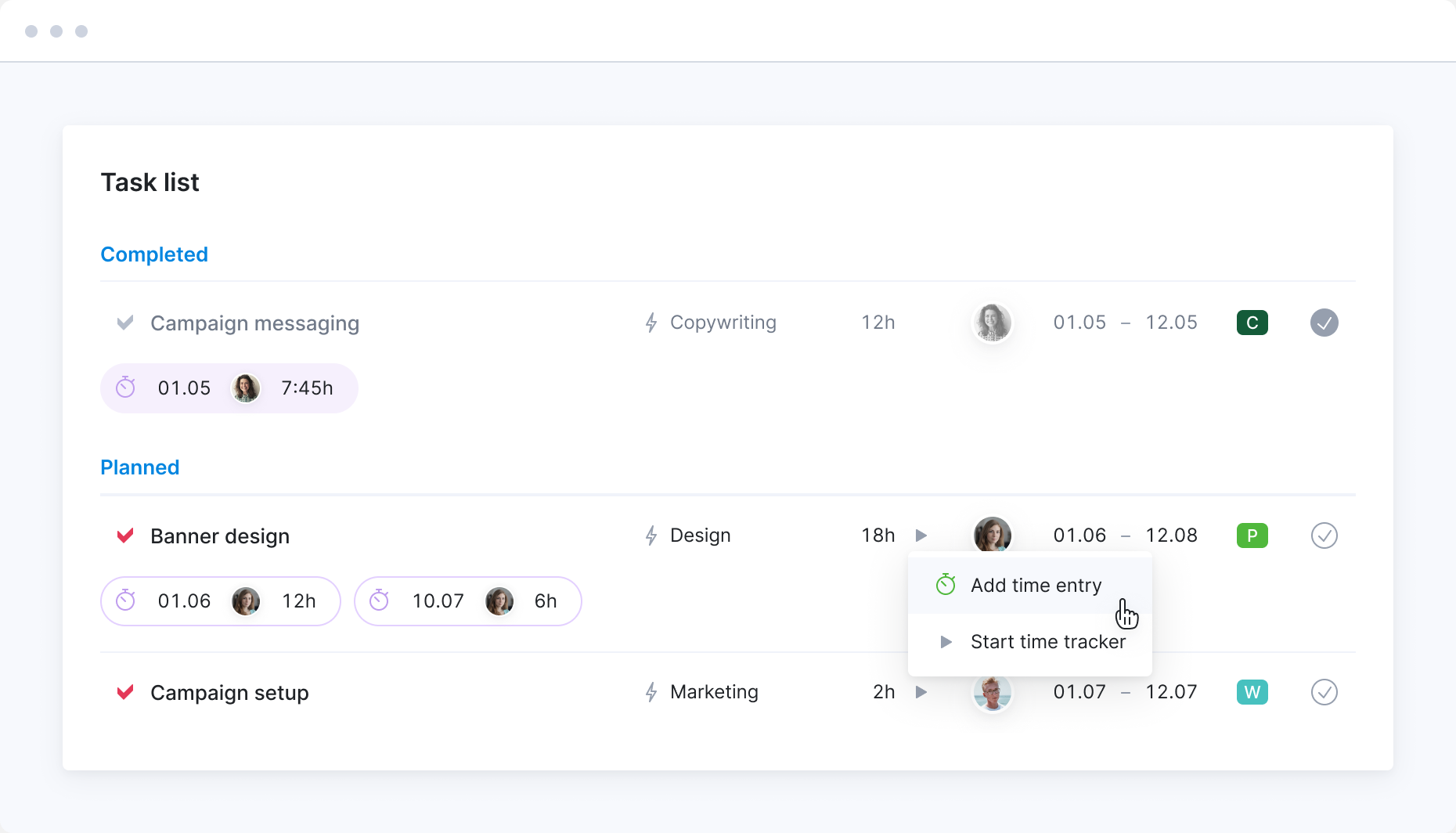Click the red checkmark beside Campaign setup
Viewport: 1456px width, 833px height.
coord(125,692)
